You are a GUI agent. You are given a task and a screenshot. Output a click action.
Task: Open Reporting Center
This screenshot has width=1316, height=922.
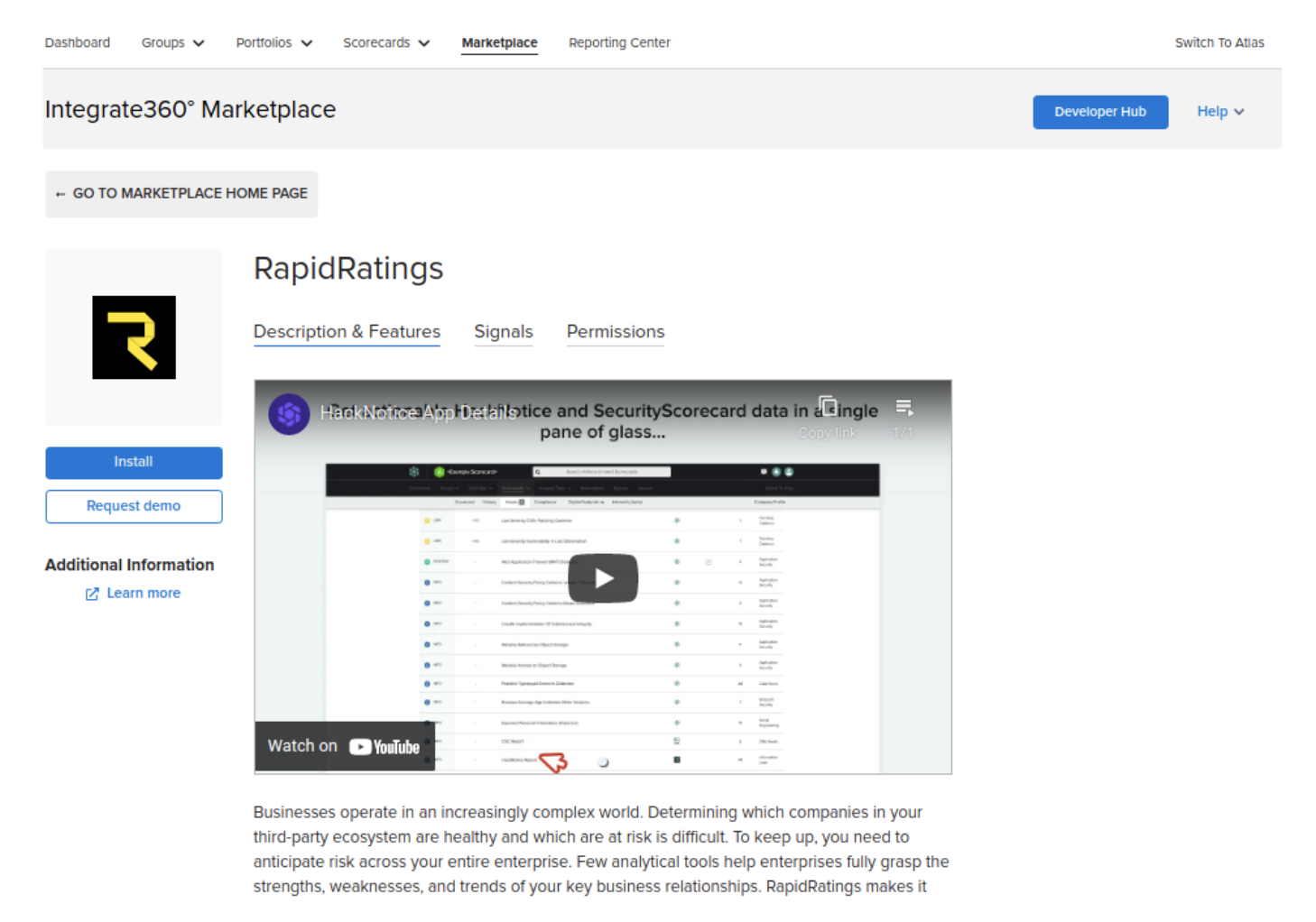pos(619,42)
